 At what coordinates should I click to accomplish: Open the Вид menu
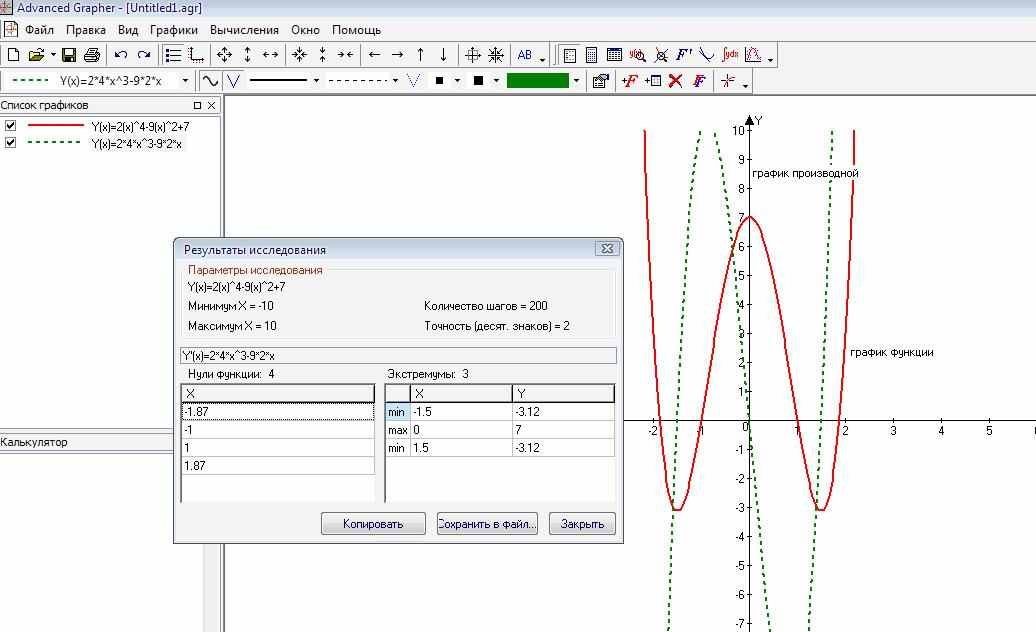coord(128,30)
